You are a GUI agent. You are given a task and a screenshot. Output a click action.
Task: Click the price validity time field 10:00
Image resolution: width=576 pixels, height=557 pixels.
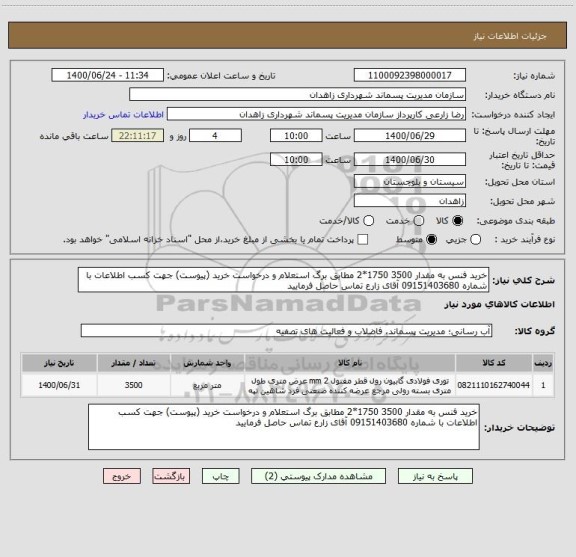tap(296, 159)
